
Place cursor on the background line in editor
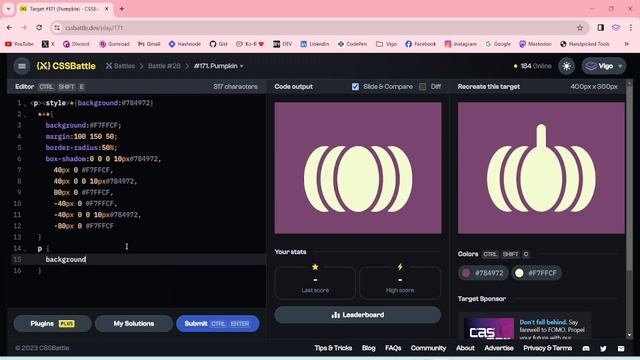click(139, 260)
